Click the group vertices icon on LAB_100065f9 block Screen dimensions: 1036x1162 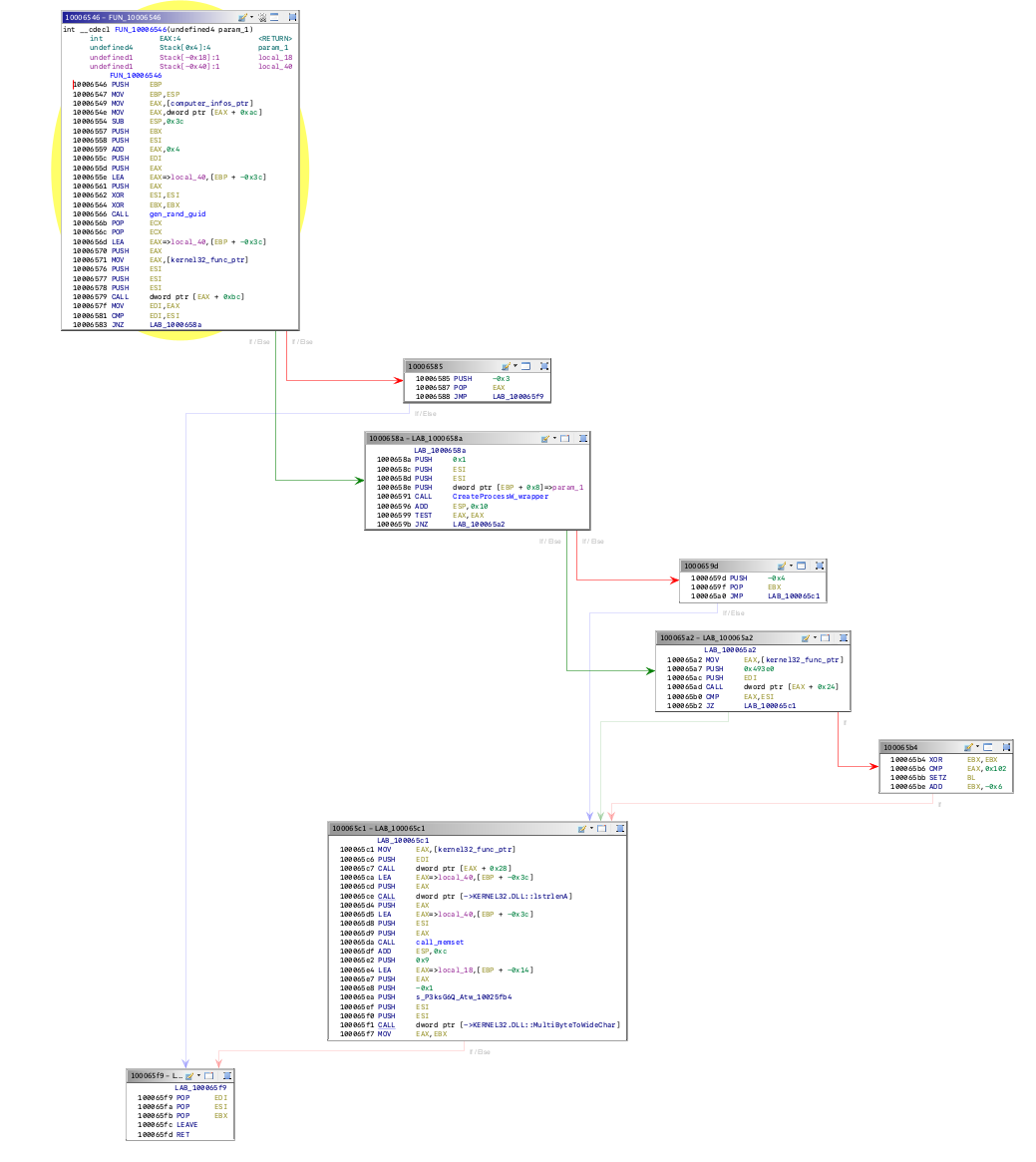(x=227, y=1075)
